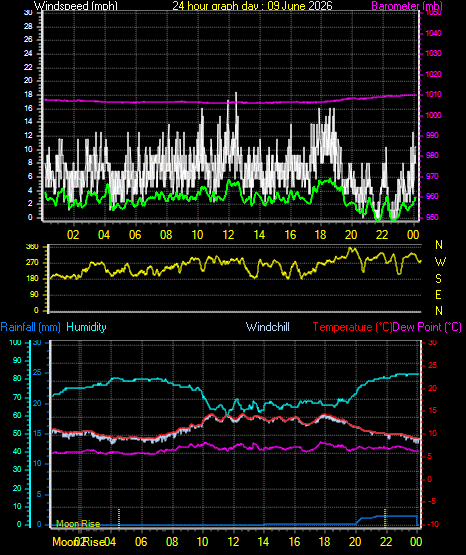Click hour label 20 under the temperature graph
The width and height of the screenshot is (466, 555).
(x=355, y=542)
